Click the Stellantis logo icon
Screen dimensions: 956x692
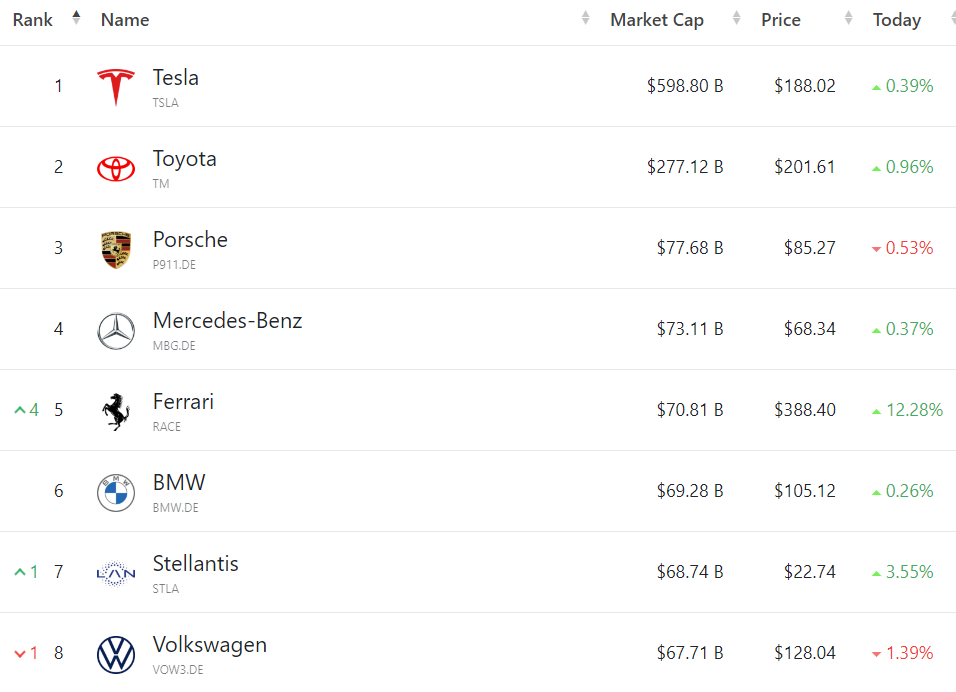coord(116,573)
